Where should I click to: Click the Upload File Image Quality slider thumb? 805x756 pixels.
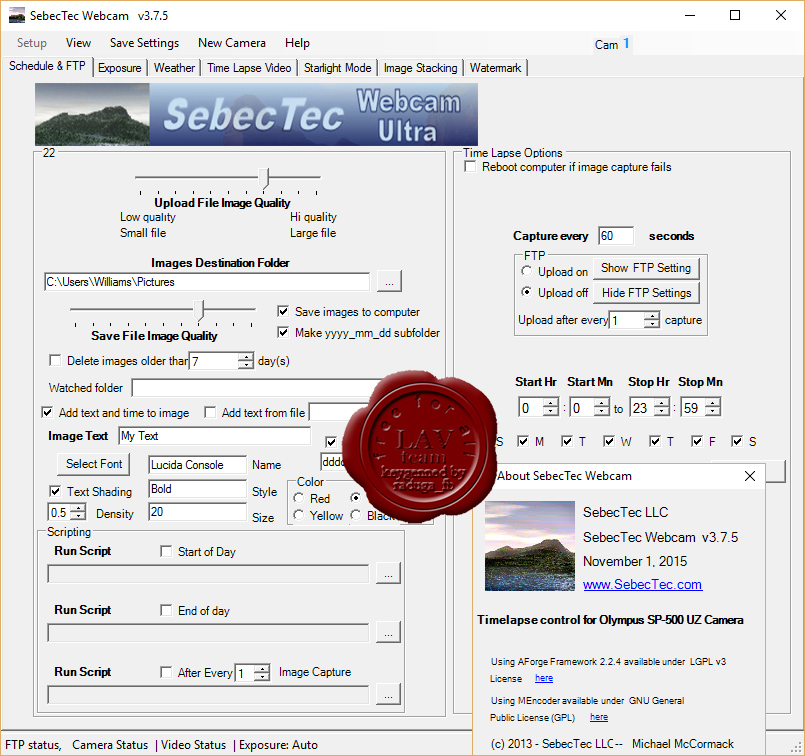(264, 178)
